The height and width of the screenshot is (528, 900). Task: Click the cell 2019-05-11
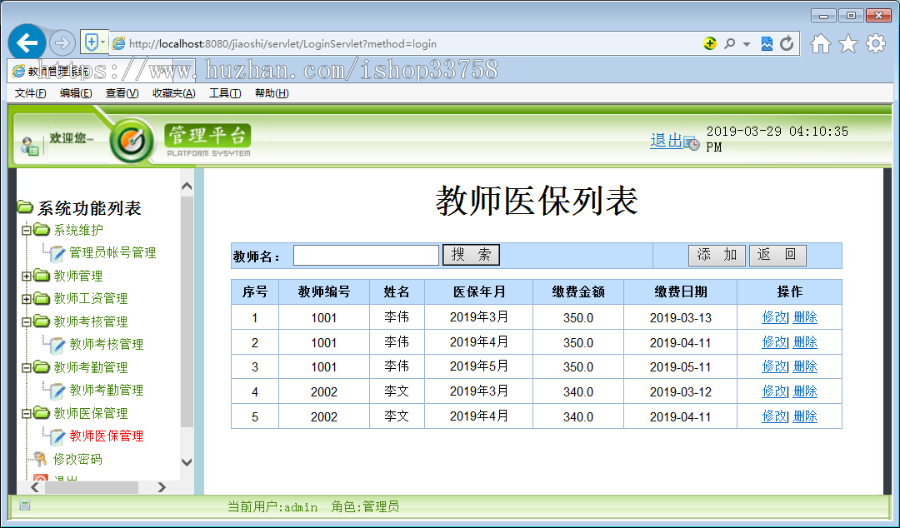[x=681, y=367]
